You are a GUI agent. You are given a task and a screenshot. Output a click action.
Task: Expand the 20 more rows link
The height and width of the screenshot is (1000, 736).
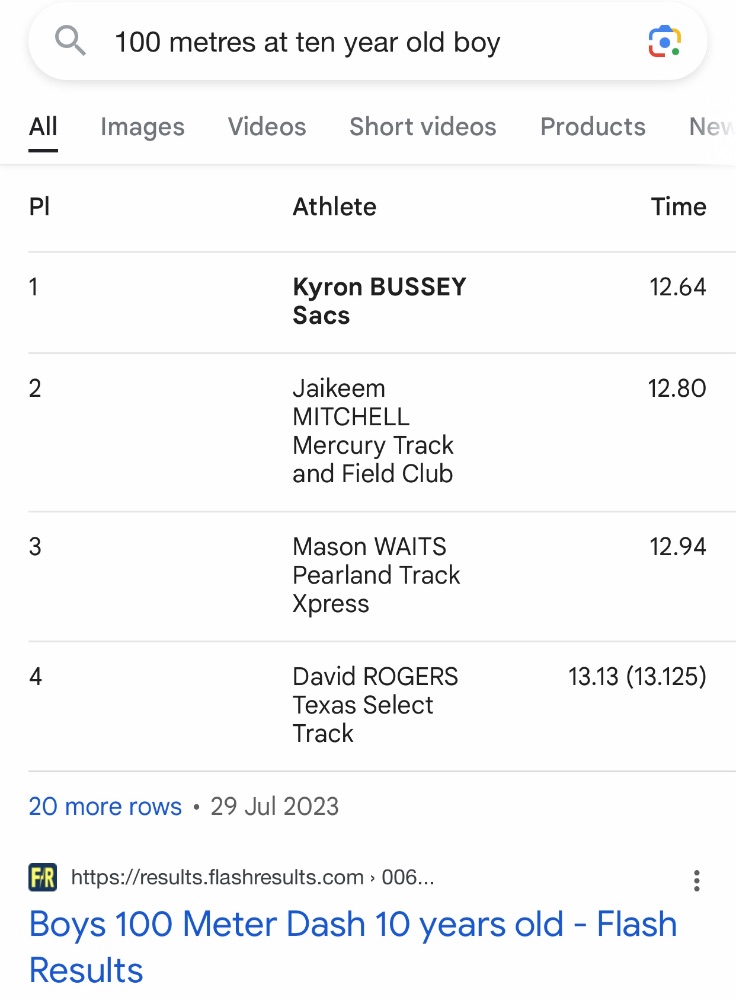[105, 806]
